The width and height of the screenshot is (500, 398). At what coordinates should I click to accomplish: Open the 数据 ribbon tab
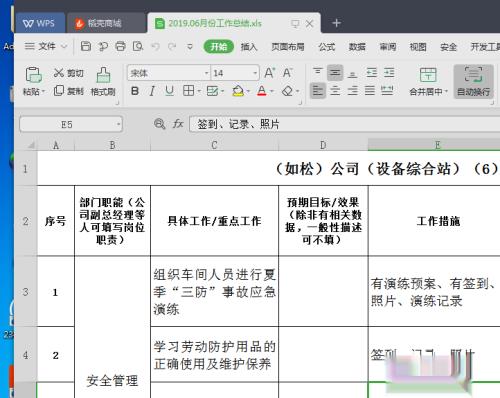click(x=357, y=47)
